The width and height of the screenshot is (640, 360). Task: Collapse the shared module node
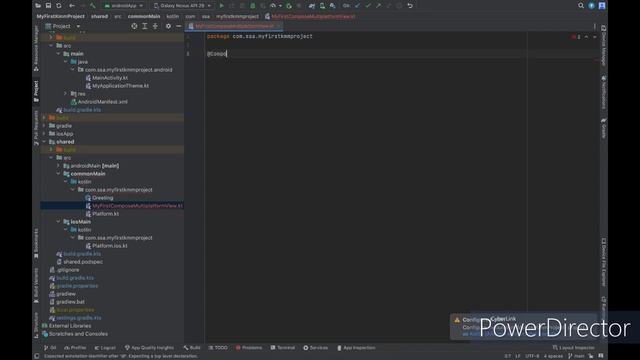pyautogui.click(x=44, y=142)
